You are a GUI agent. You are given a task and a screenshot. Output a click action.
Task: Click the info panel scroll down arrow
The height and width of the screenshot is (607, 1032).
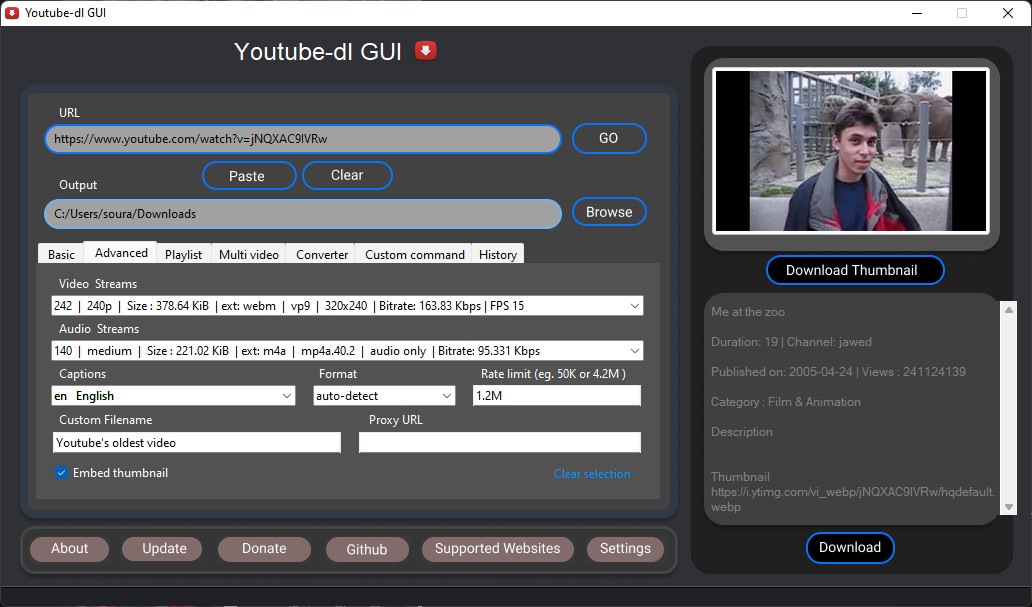(x=1008, y=507)
